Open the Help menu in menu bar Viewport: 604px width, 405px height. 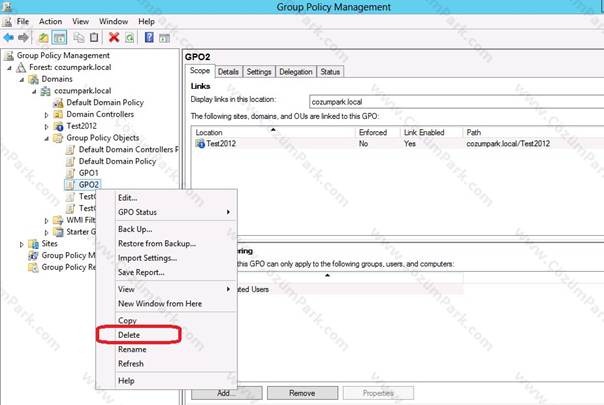click(146, 22)
